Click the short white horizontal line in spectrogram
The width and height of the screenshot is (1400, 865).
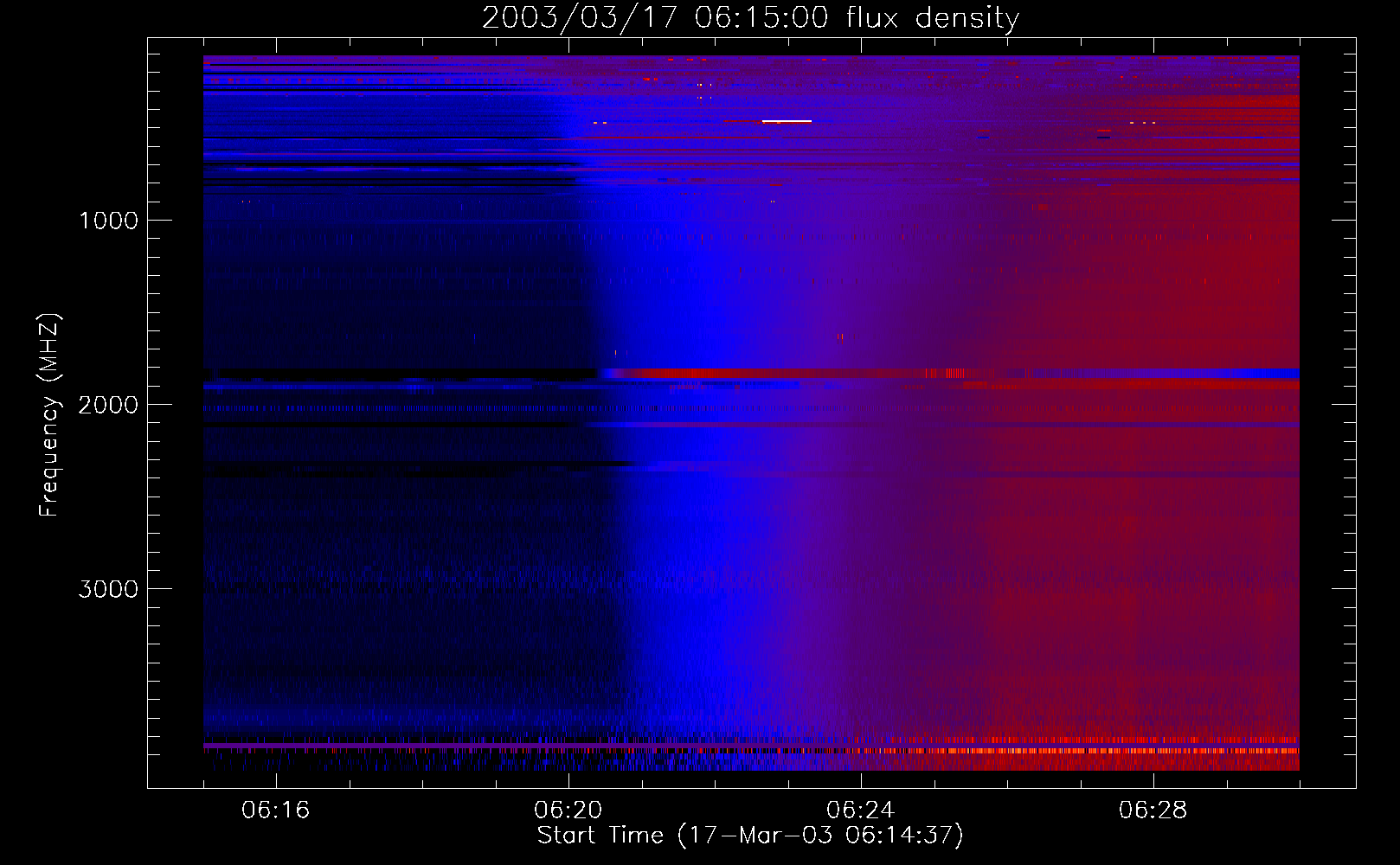(787, 121)
